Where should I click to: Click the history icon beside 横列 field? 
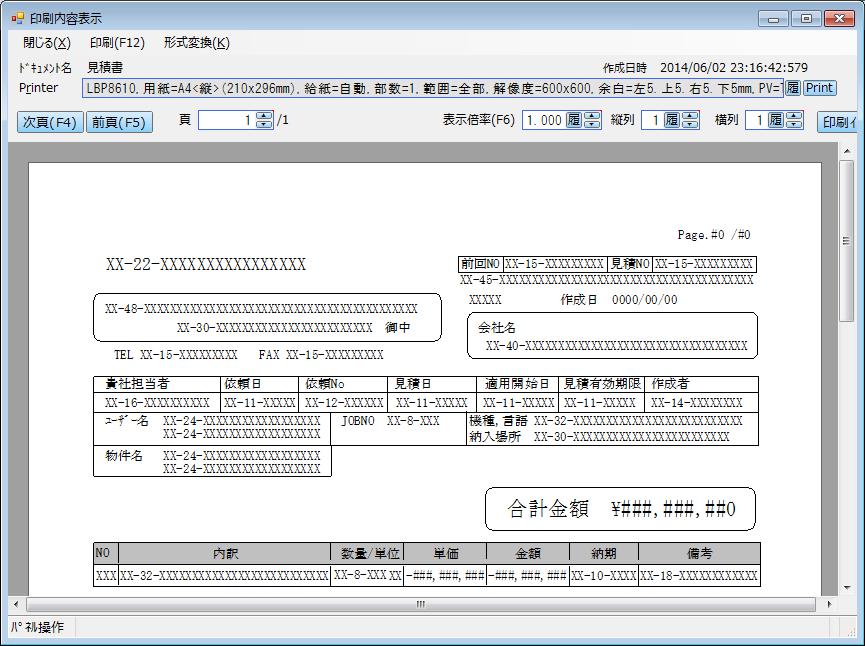pyautogui.click(x=776, y=120)
